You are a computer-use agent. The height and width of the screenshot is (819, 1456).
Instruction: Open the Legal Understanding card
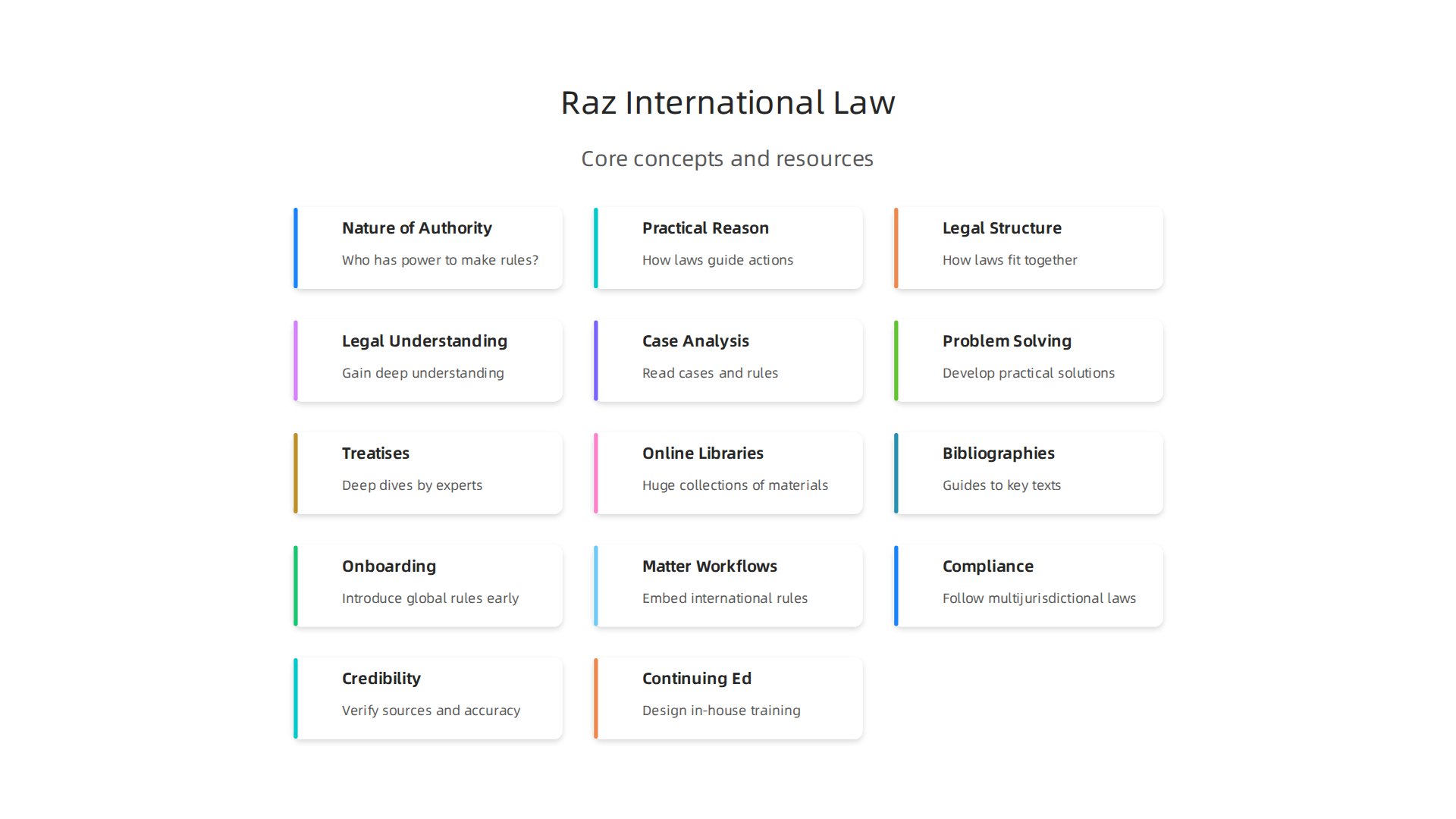point(428,361)
